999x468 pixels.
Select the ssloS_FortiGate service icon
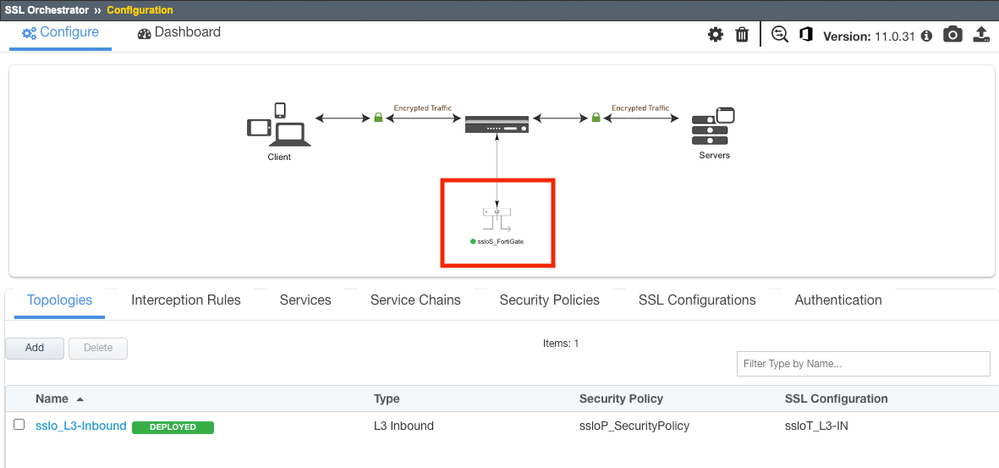pos(497,218)
